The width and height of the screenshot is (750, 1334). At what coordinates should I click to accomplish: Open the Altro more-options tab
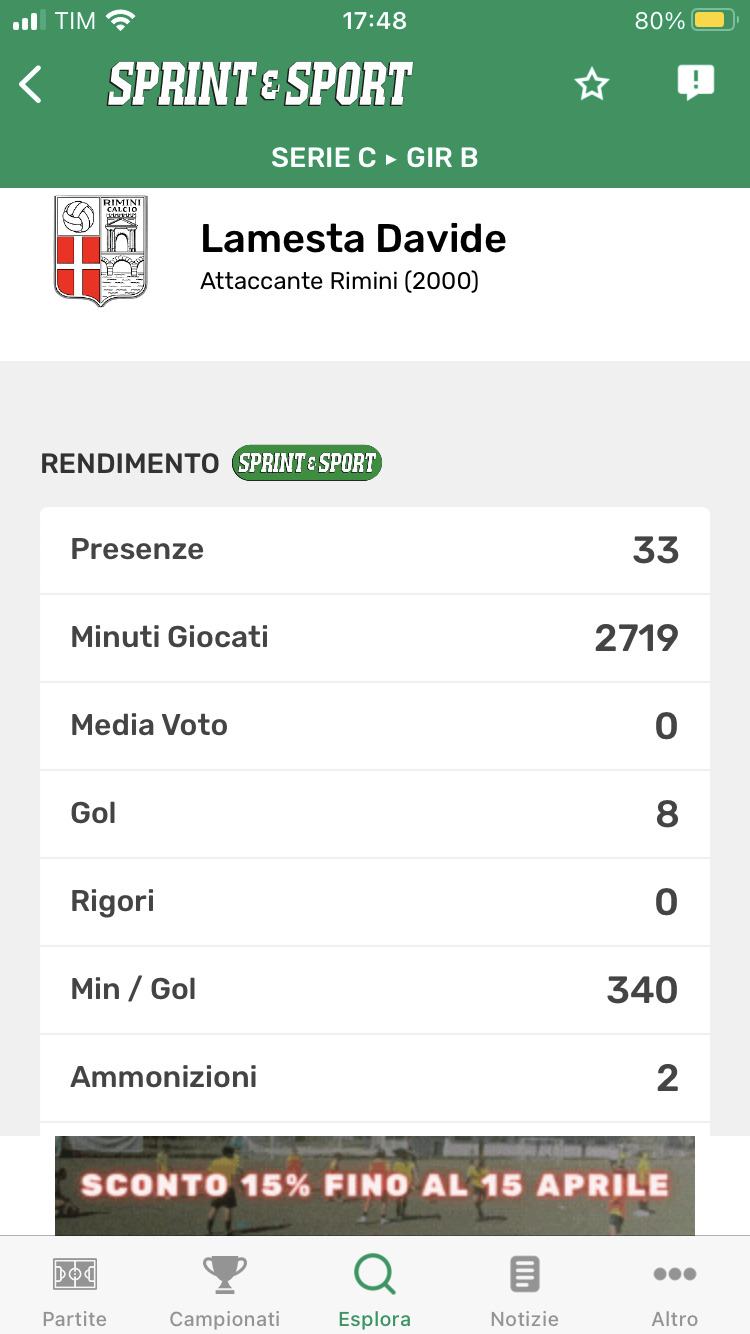pyautogui.click(x=675, y=1290)
